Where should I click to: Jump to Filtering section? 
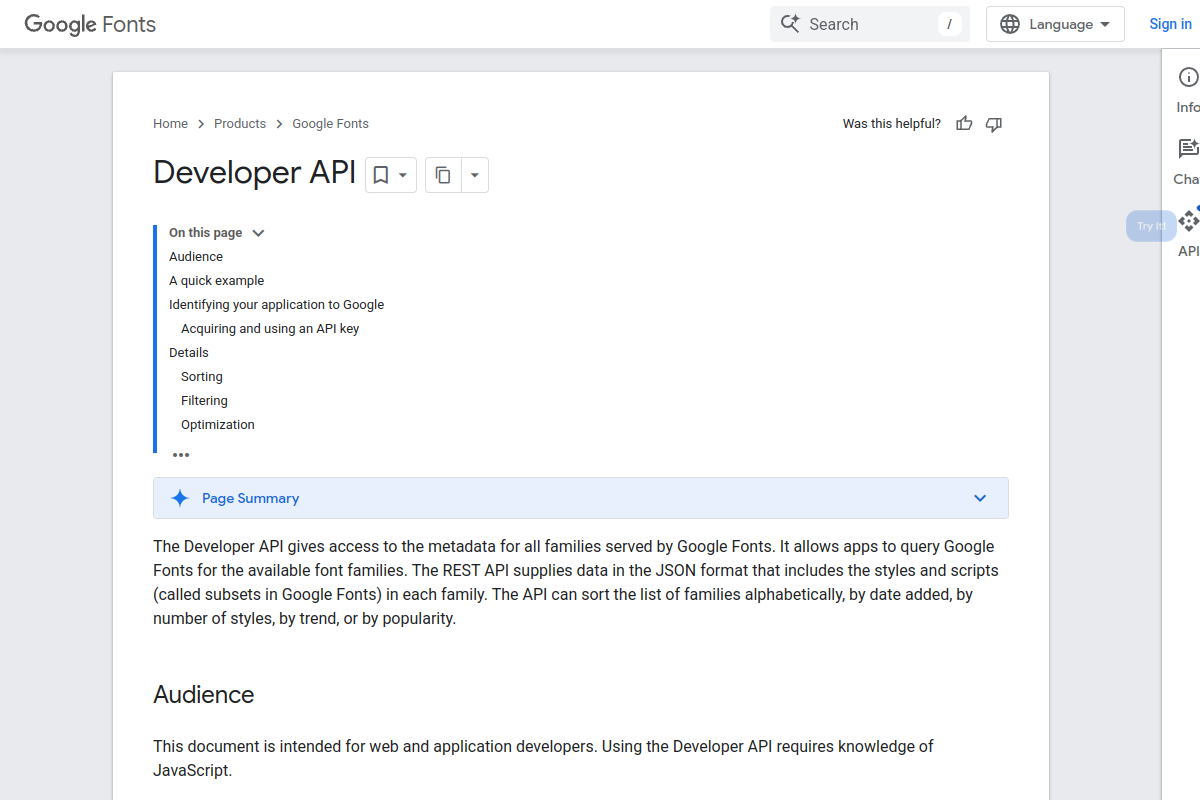[x=205, y=401]
